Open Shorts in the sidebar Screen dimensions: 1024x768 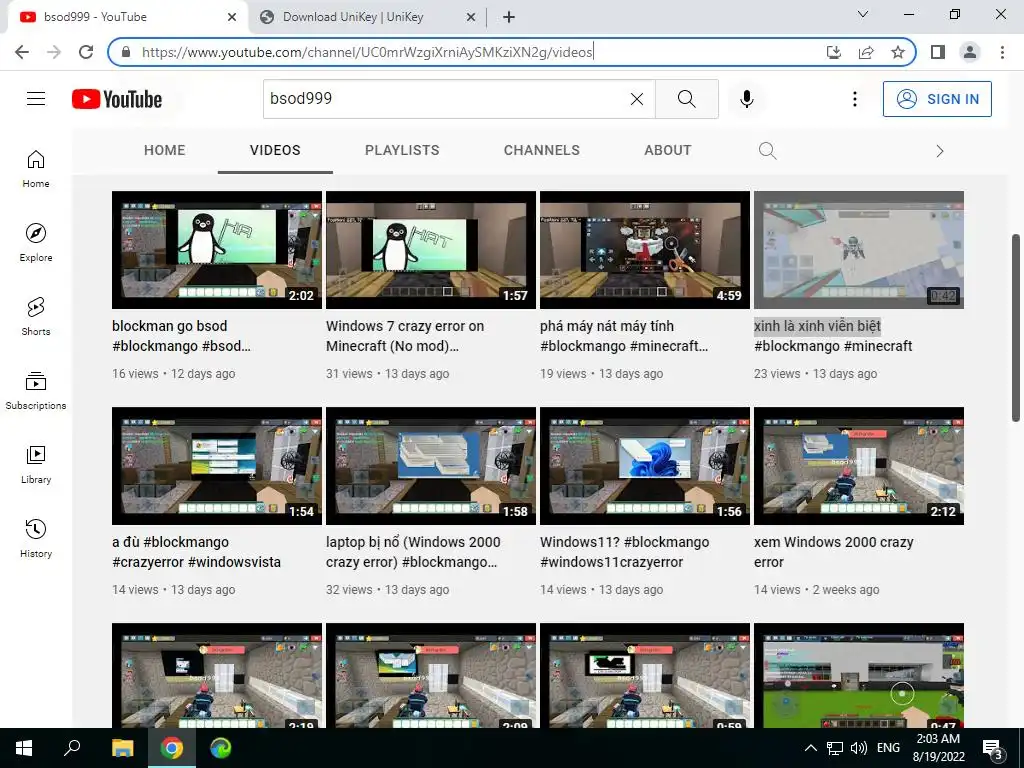pos(36,317)
